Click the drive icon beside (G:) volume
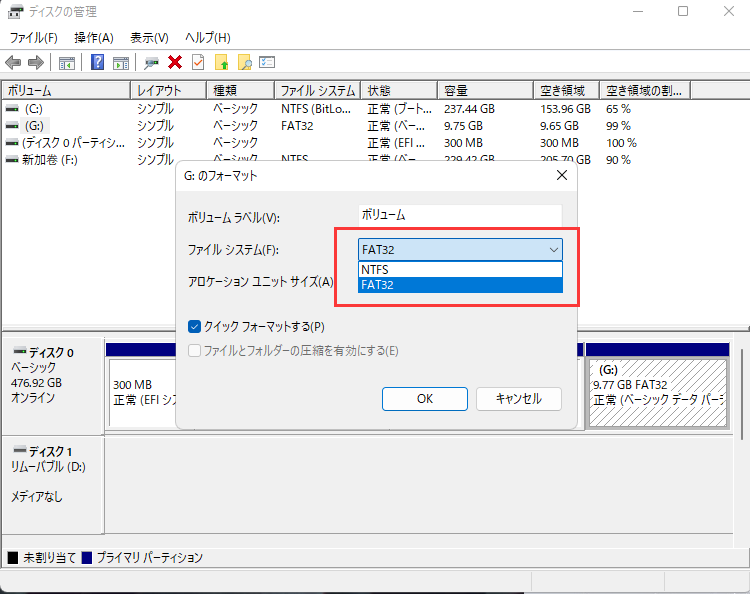750x594 pixels. pyautogui.click(x=12, y=126)
